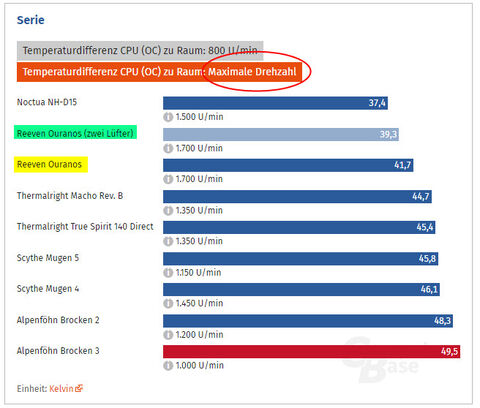This screenshot has height=408, width=480.
Task: Click info icon beside 1.200 U/min
Action: pyautogui.click(x=168, y=335)
